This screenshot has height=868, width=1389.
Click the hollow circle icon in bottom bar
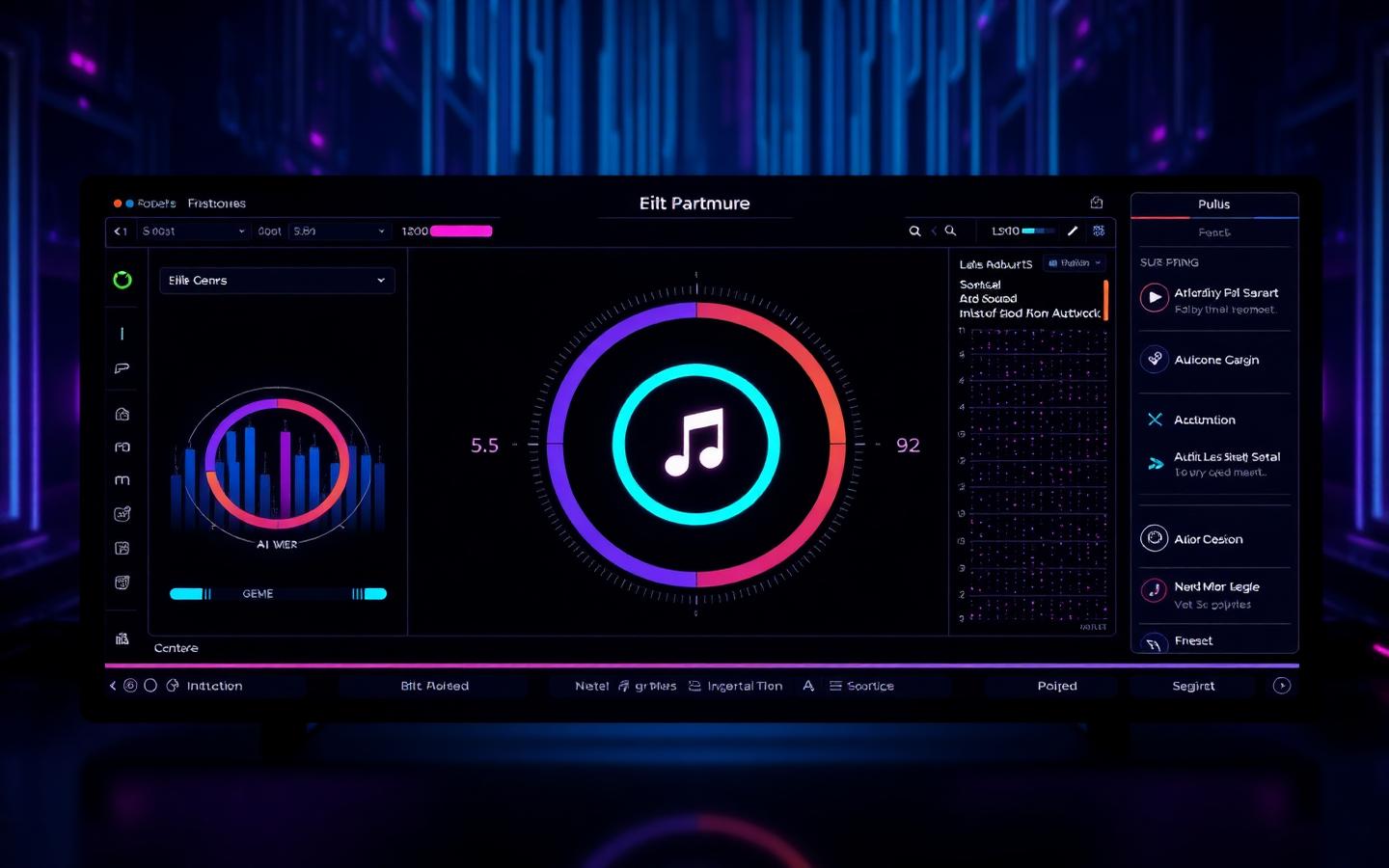pyautogui.click(x=150, y=686)
